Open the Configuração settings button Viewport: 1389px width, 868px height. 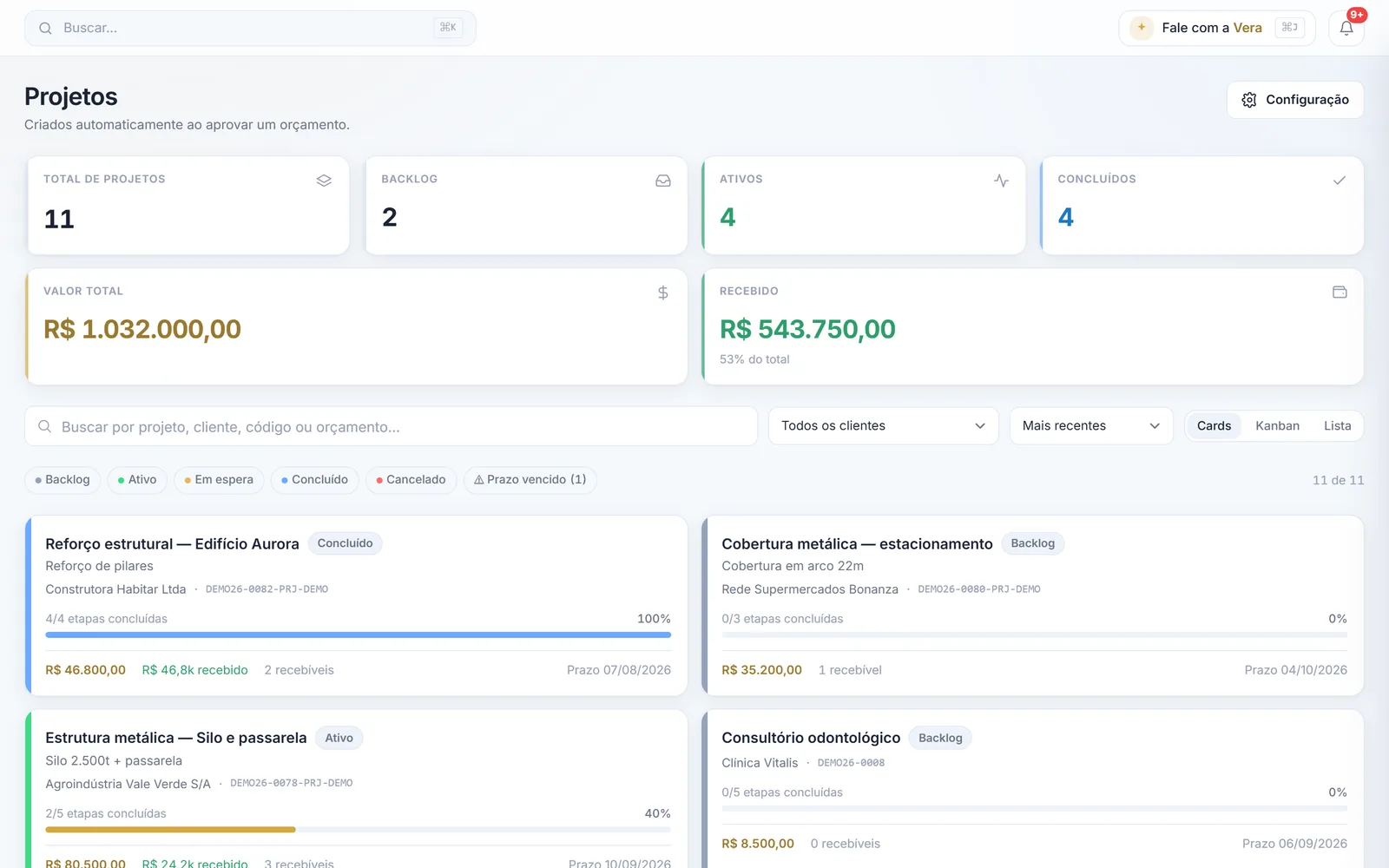1295,100
